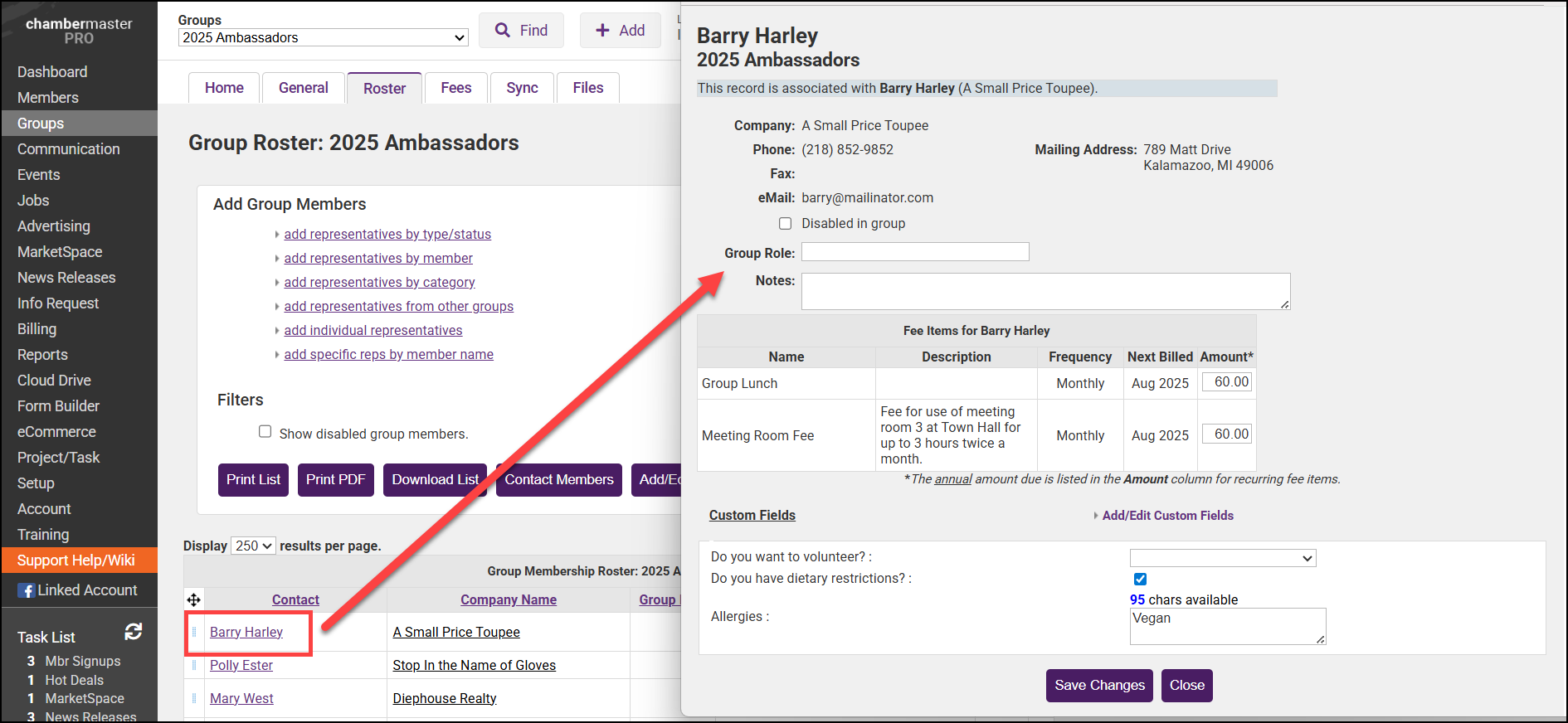
Task: Check Show disabled group members
Action: click(265, 432)
